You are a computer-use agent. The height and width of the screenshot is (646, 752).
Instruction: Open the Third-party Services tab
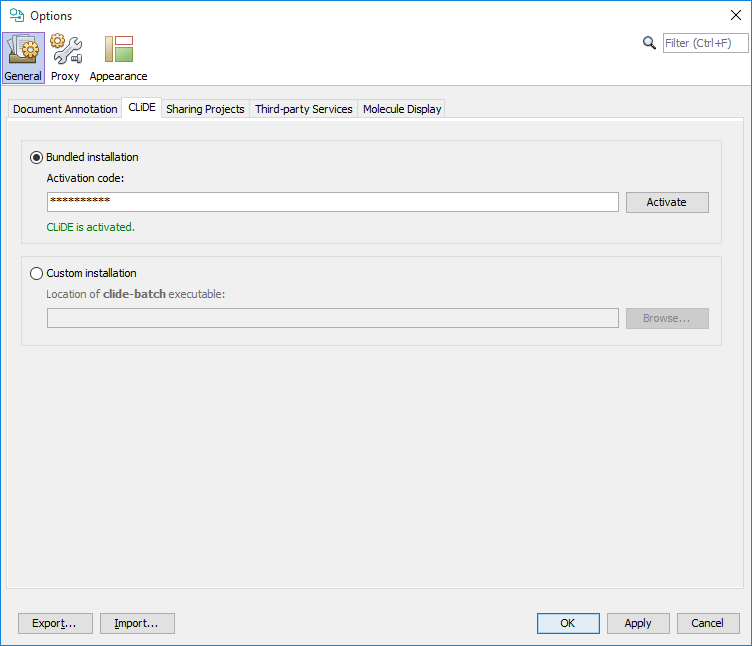[x=303, y=109]
